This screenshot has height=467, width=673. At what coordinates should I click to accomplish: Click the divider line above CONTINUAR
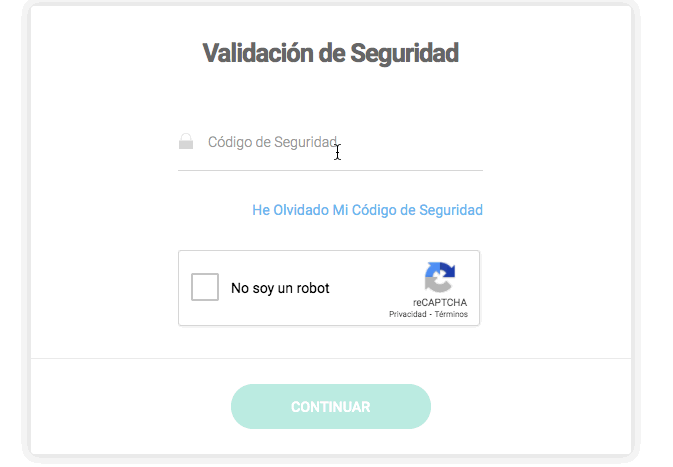(x=330, y=358)
